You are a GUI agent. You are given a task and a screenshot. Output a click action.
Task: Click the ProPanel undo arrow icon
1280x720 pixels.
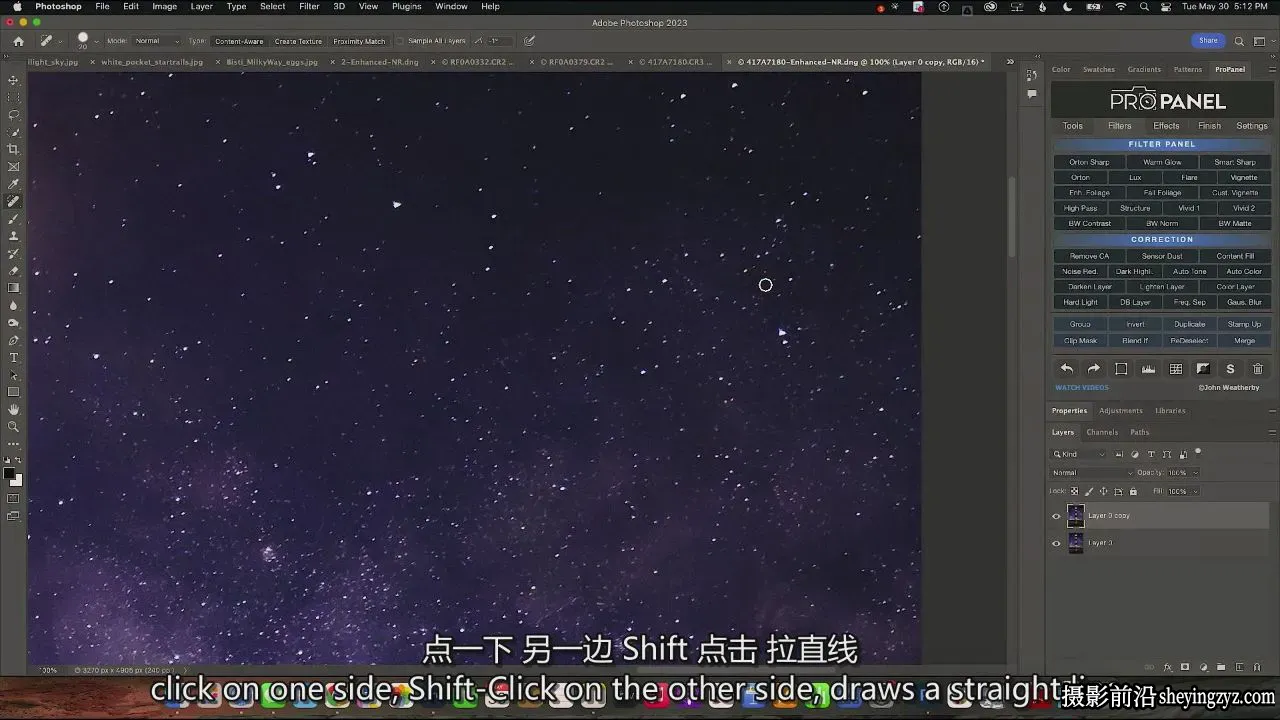click(x=1067, y=369)
